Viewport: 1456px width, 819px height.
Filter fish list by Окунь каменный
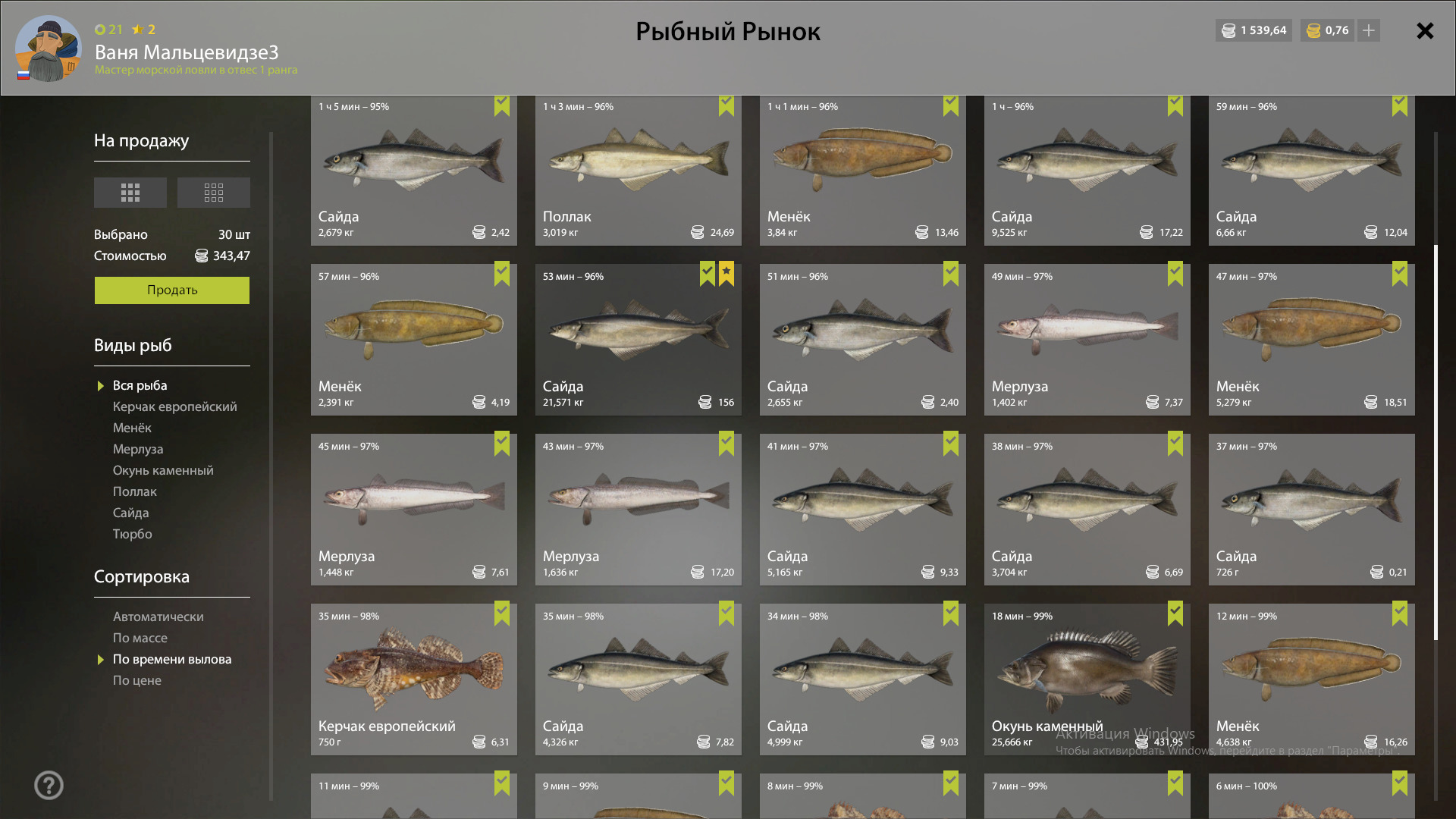163,470
